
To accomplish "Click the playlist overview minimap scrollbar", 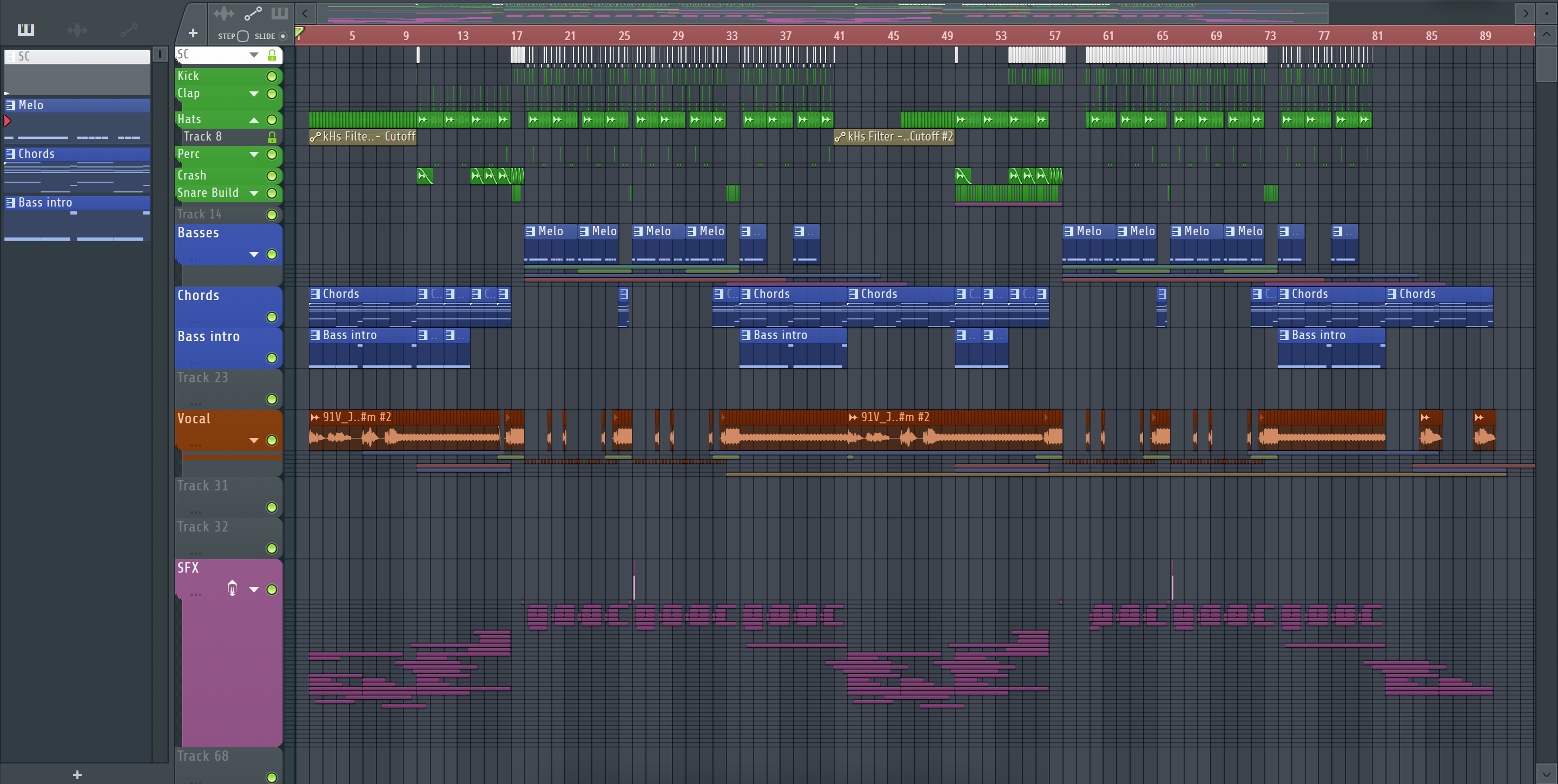I will click(x=822, y=12).
